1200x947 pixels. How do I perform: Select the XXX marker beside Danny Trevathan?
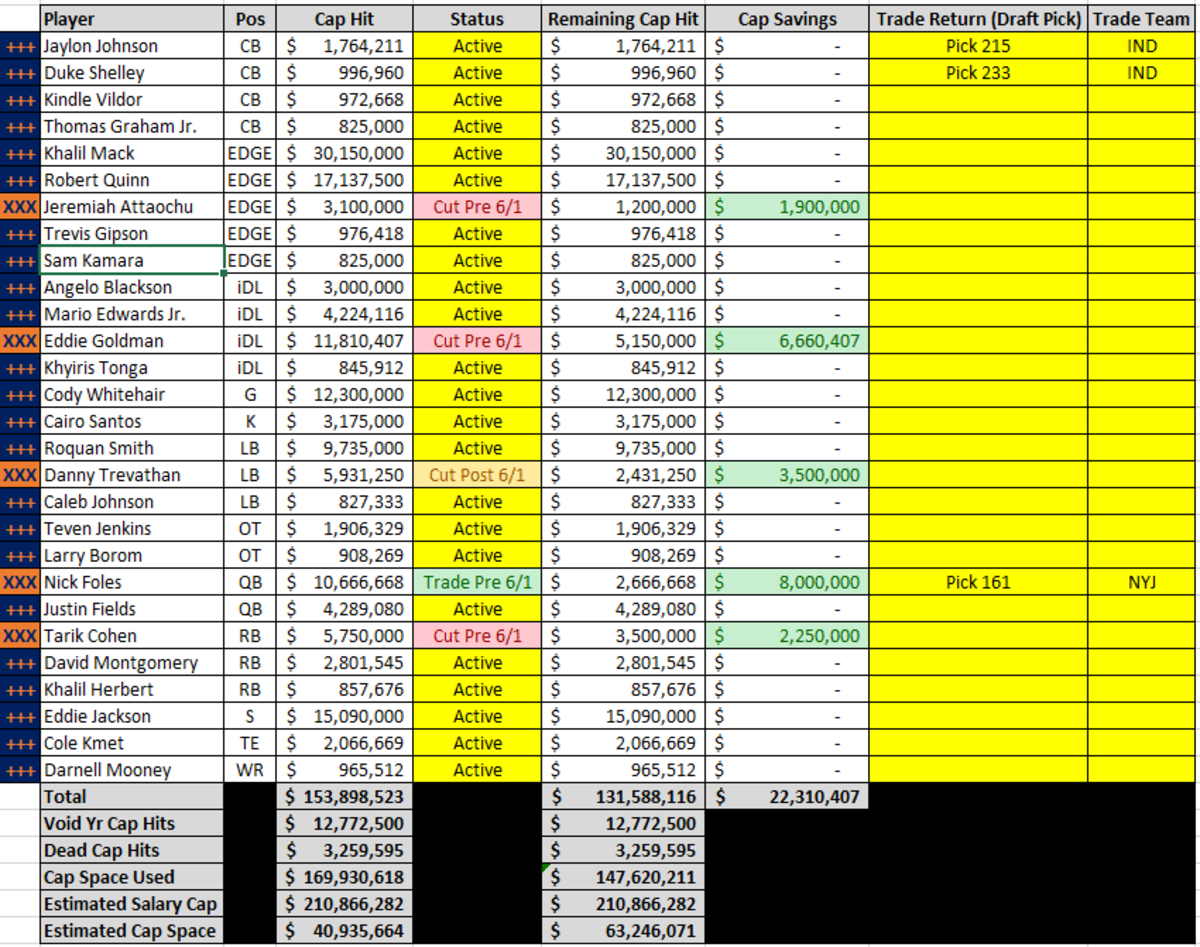pos(20,475)
